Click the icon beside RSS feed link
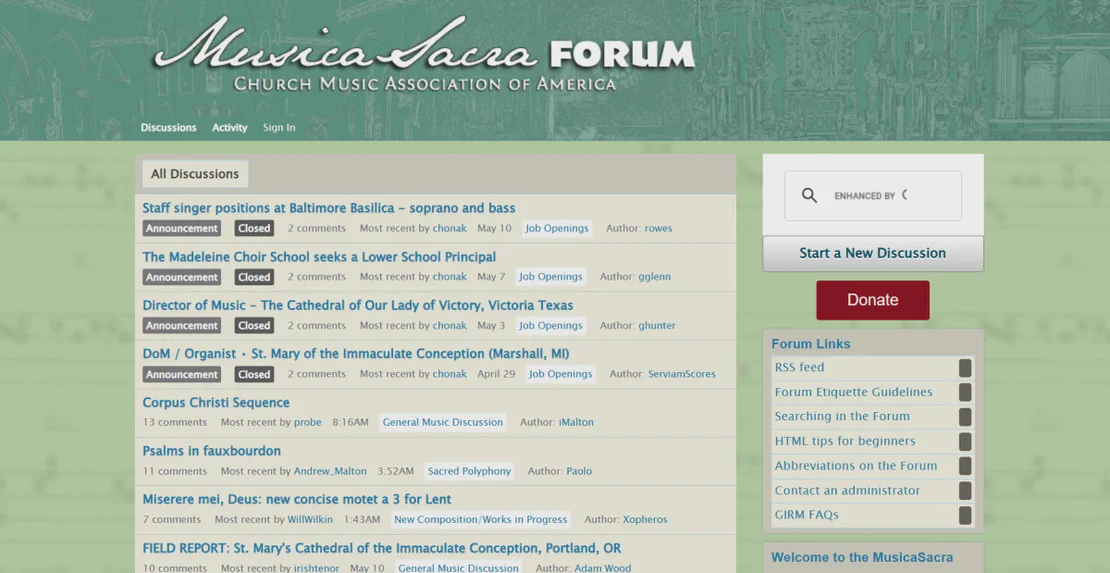Viewport: 1110px width, 573px height. point(965,368)
